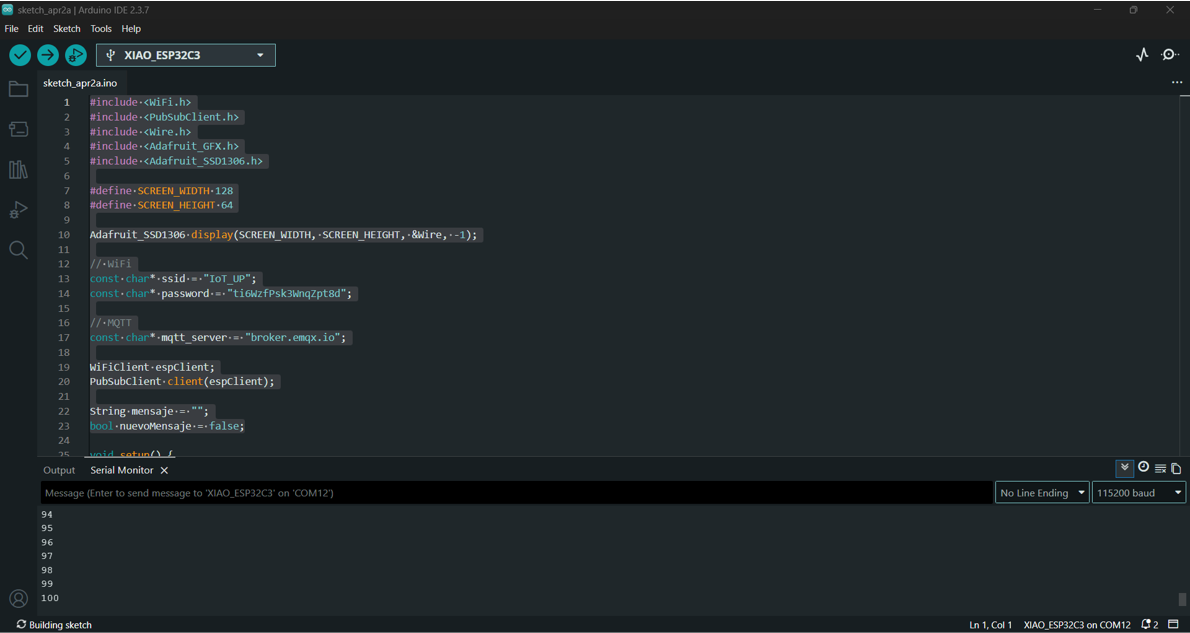Open the Help menu
The image size is (1190, 633).
coord(131,29)
